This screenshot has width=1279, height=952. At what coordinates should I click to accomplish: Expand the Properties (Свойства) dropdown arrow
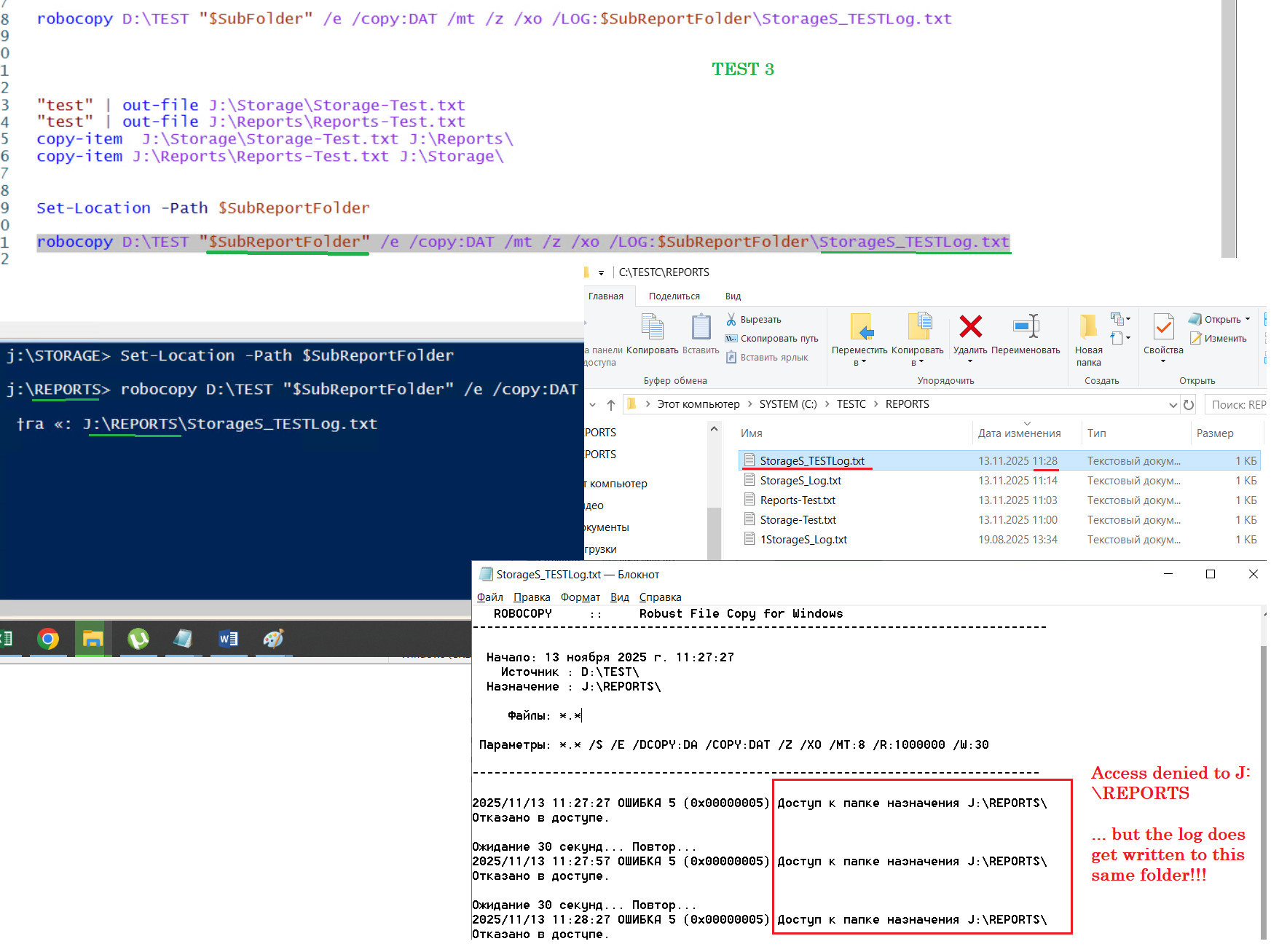(x=1163, y=362)
